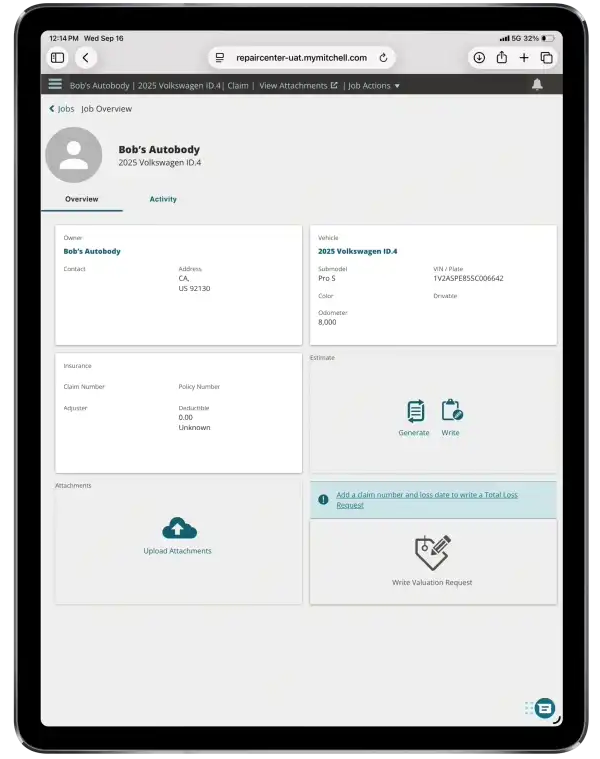Click the Claim item in top bar
The image size is (600, 759).
click(238, 86)
